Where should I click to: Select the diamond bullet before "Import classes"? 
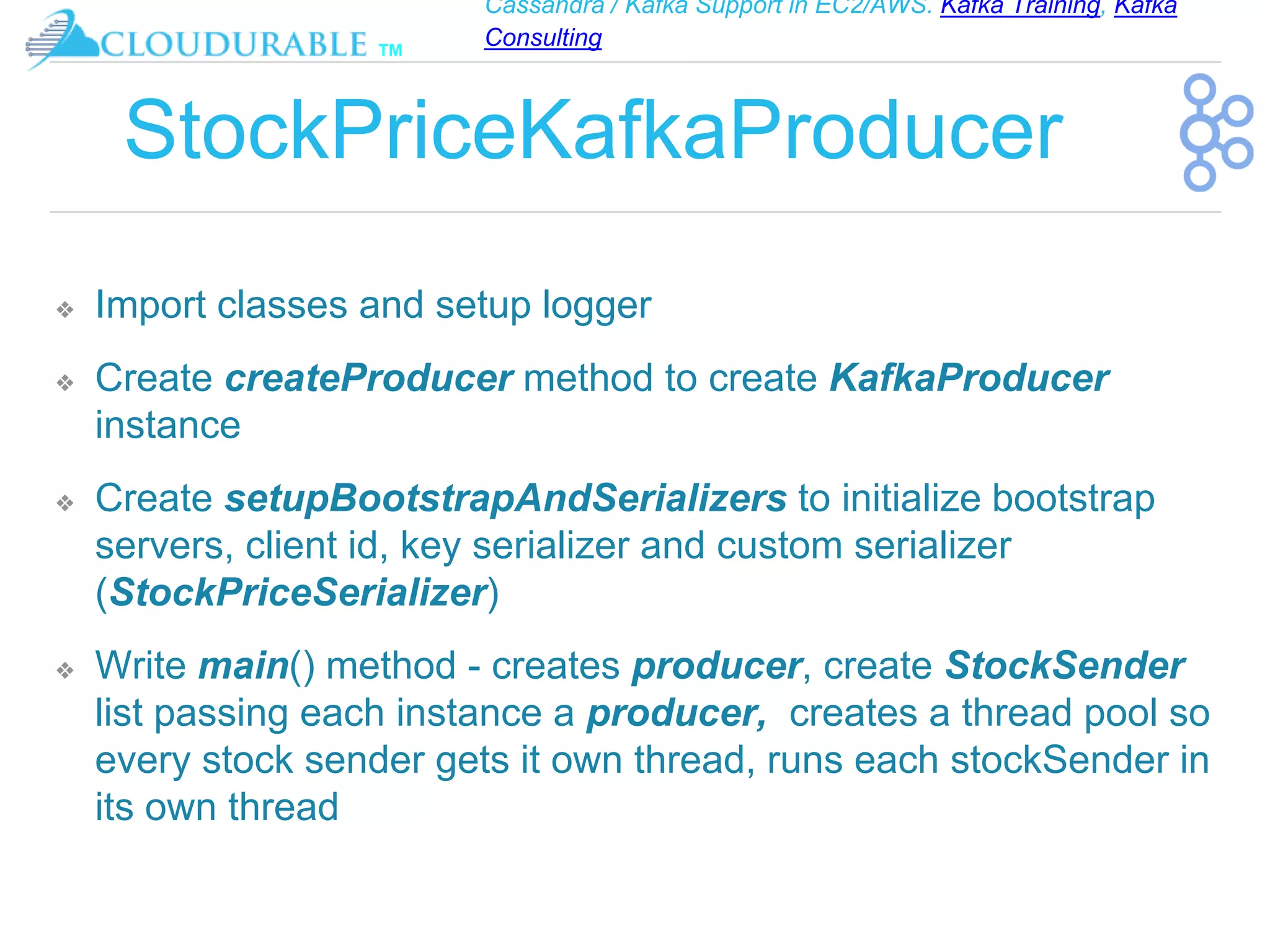tap(65, 309)
